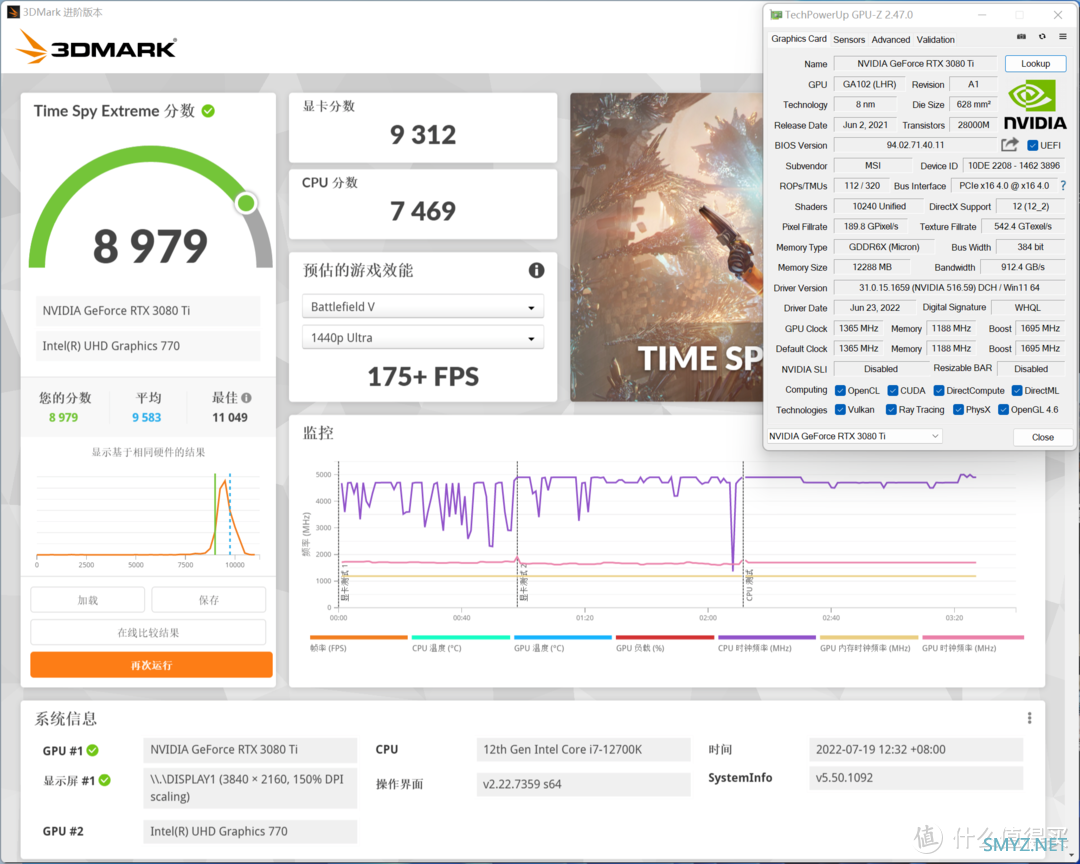Viewport: 1080px width, 864px height.
Task: Click the FPS orange legend swatch
Action: click(358, 637)
